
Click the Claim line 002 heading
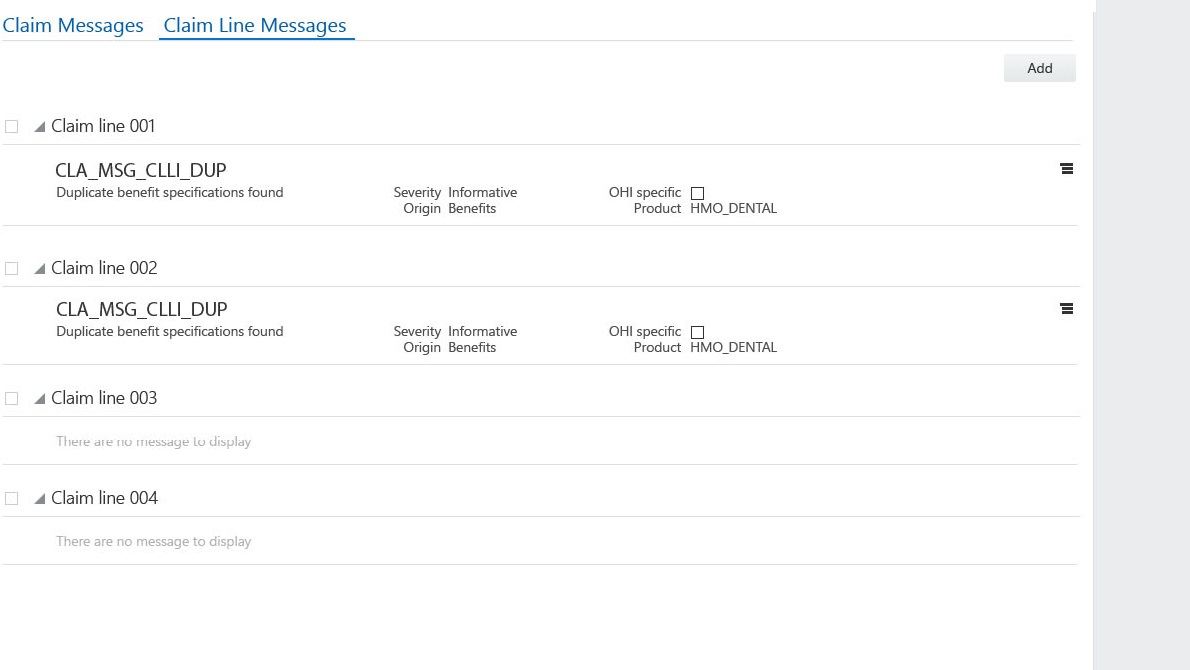104,268
